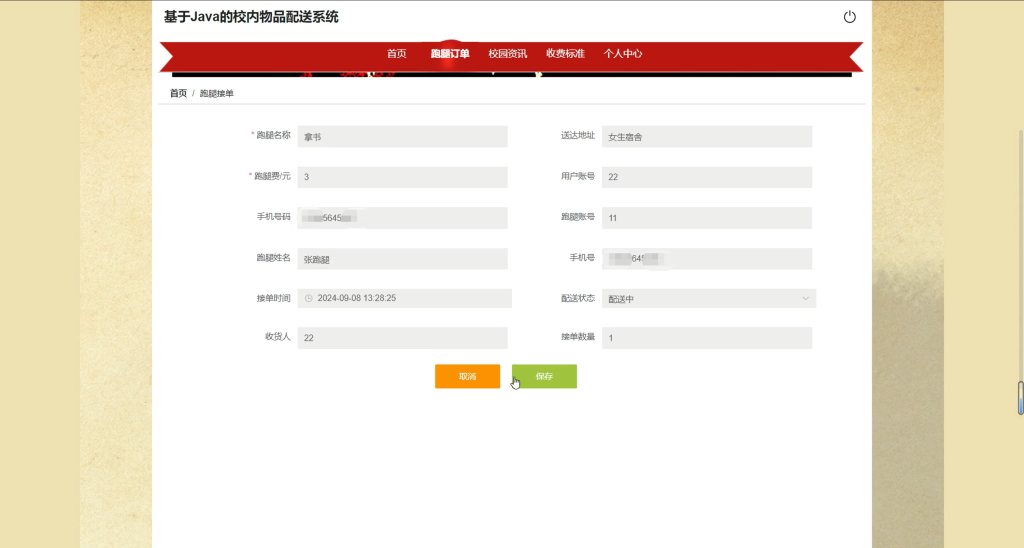
Task: Open 收费标准 menu item
Action: tap(565, 54)
